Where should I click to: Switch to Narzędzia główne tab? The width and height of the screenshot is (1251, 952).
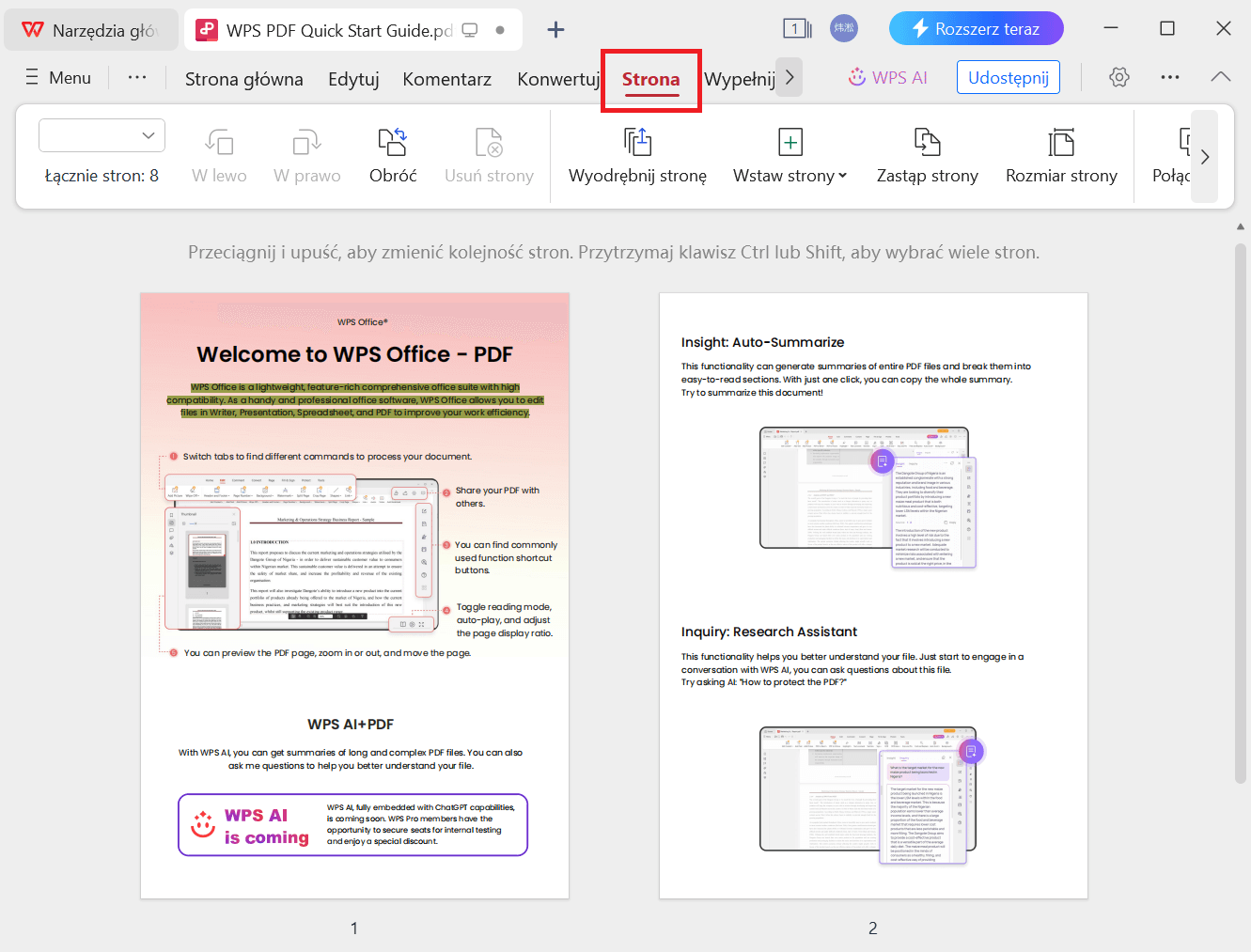coord(91,30)
